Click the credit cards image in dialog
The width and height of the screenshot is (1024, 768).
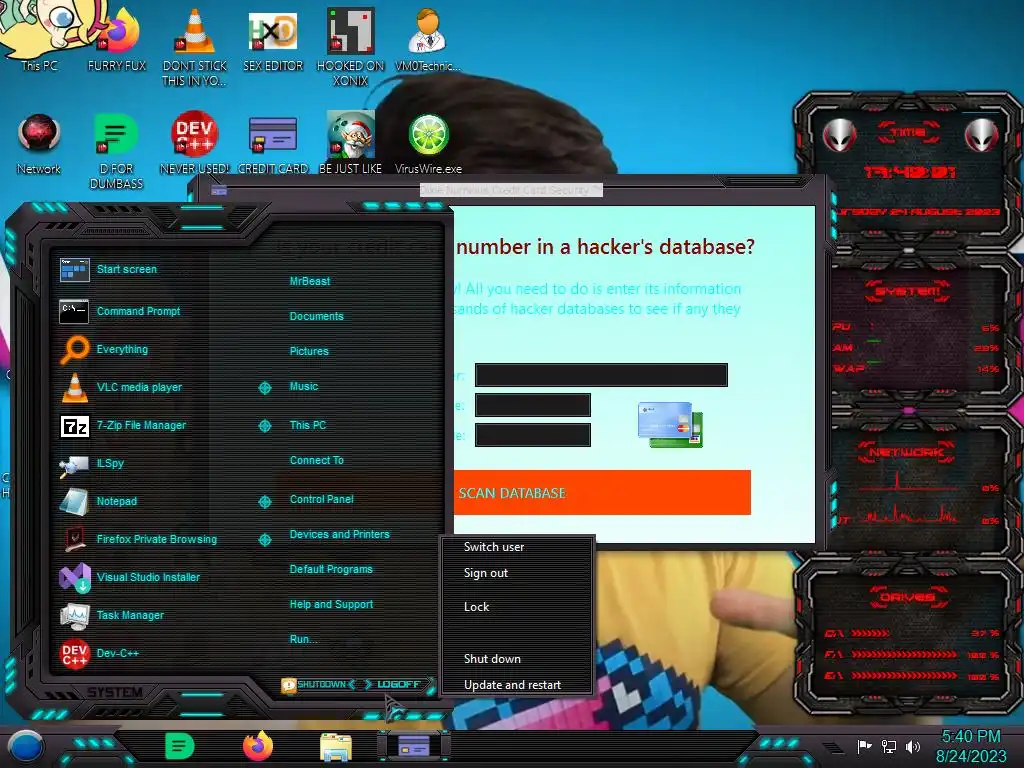[x=670, y=424]
